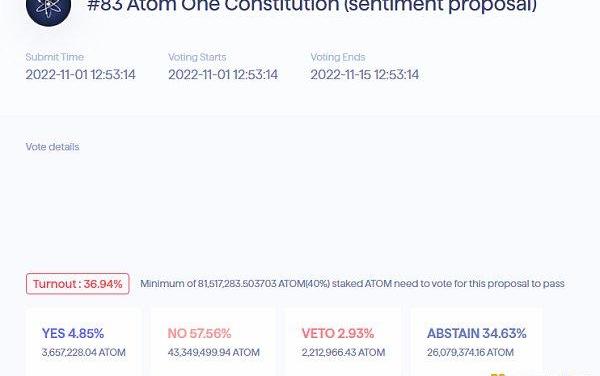This screenshot has height=376, width=600.
Task: Click the minimum staked ATOM quorum message
Action: pyautogui.click(x=352, y=284)
